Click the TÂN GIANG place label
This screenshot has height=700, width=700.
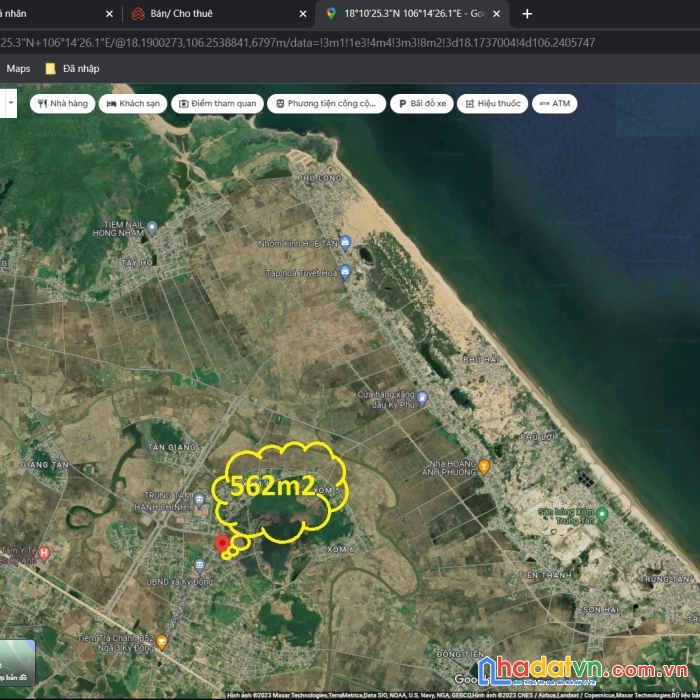pyautogui.click(x=172, y=447)
